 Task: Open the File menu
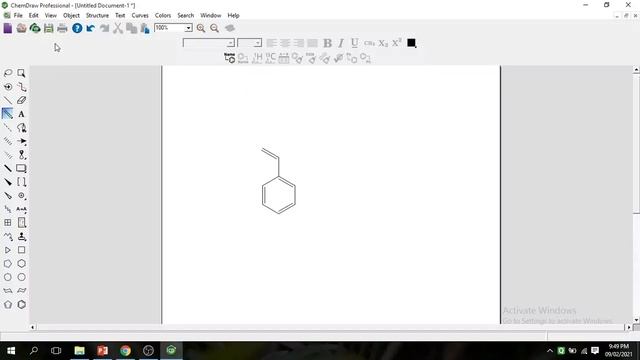18,16
